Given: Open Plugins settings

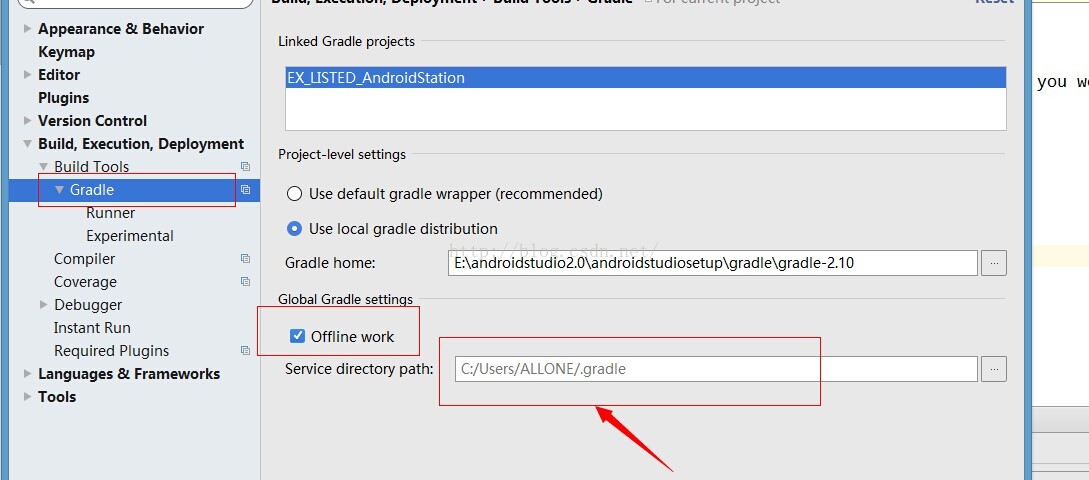Looking at the screenshot, I should click(x=63, y=98).
